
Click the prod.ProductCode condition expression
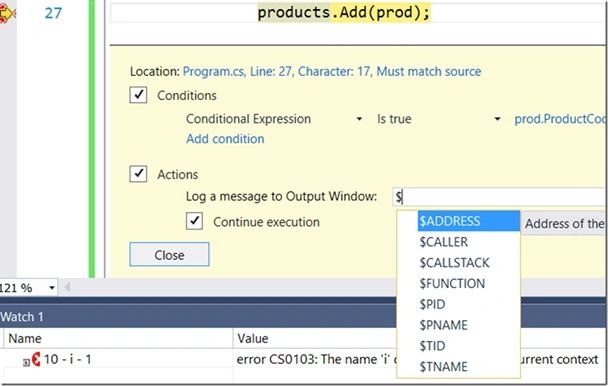[x=560, y=119]
